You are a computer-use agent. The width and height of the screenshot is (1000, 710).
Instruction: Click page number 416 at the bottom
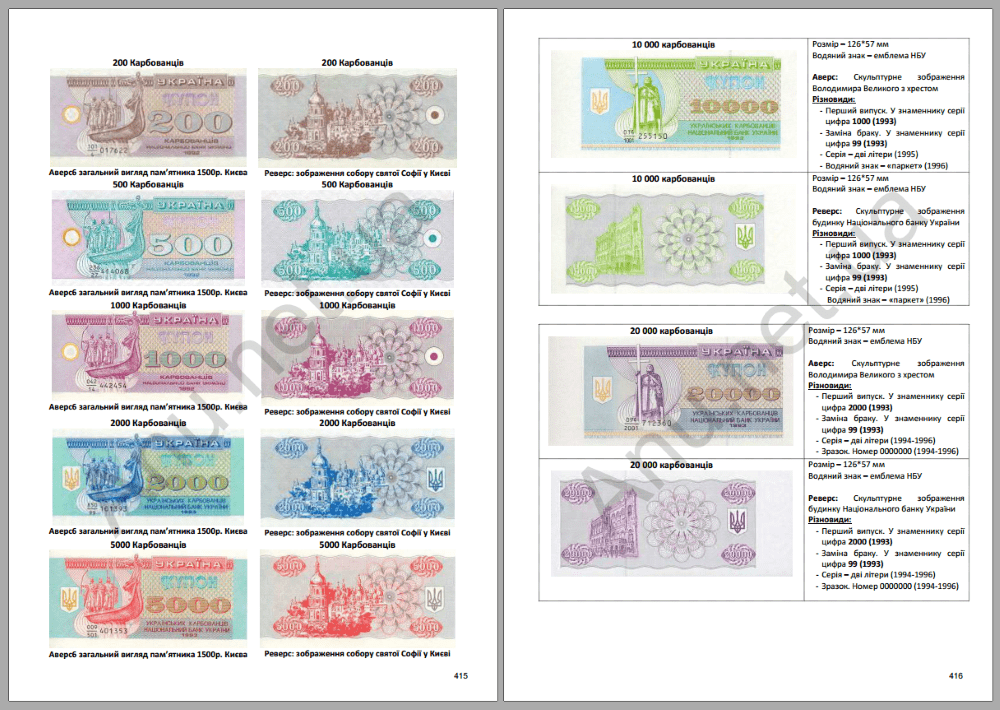(955, 676)
